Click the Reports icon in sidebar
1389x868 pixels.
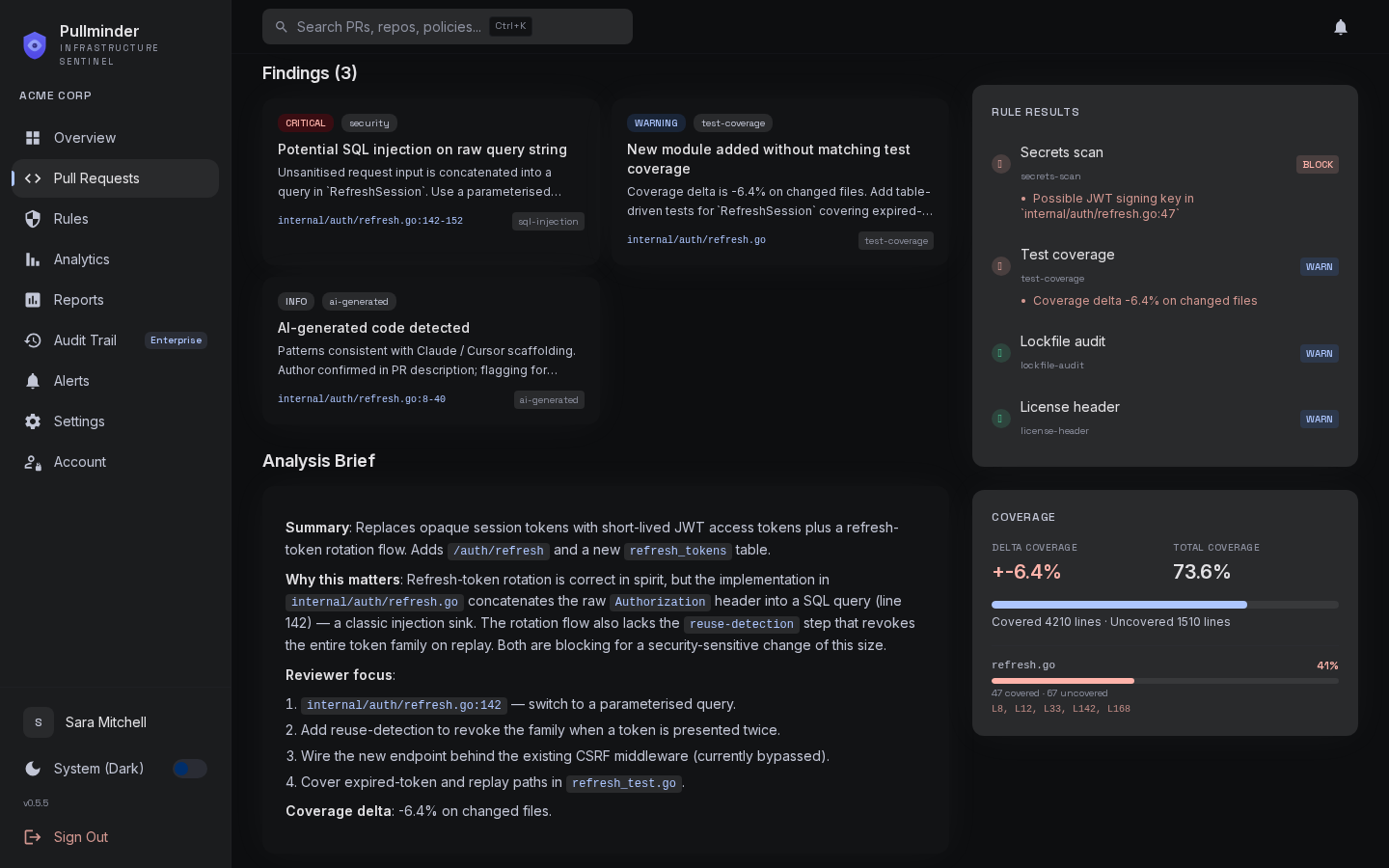(x=33, y=300)
